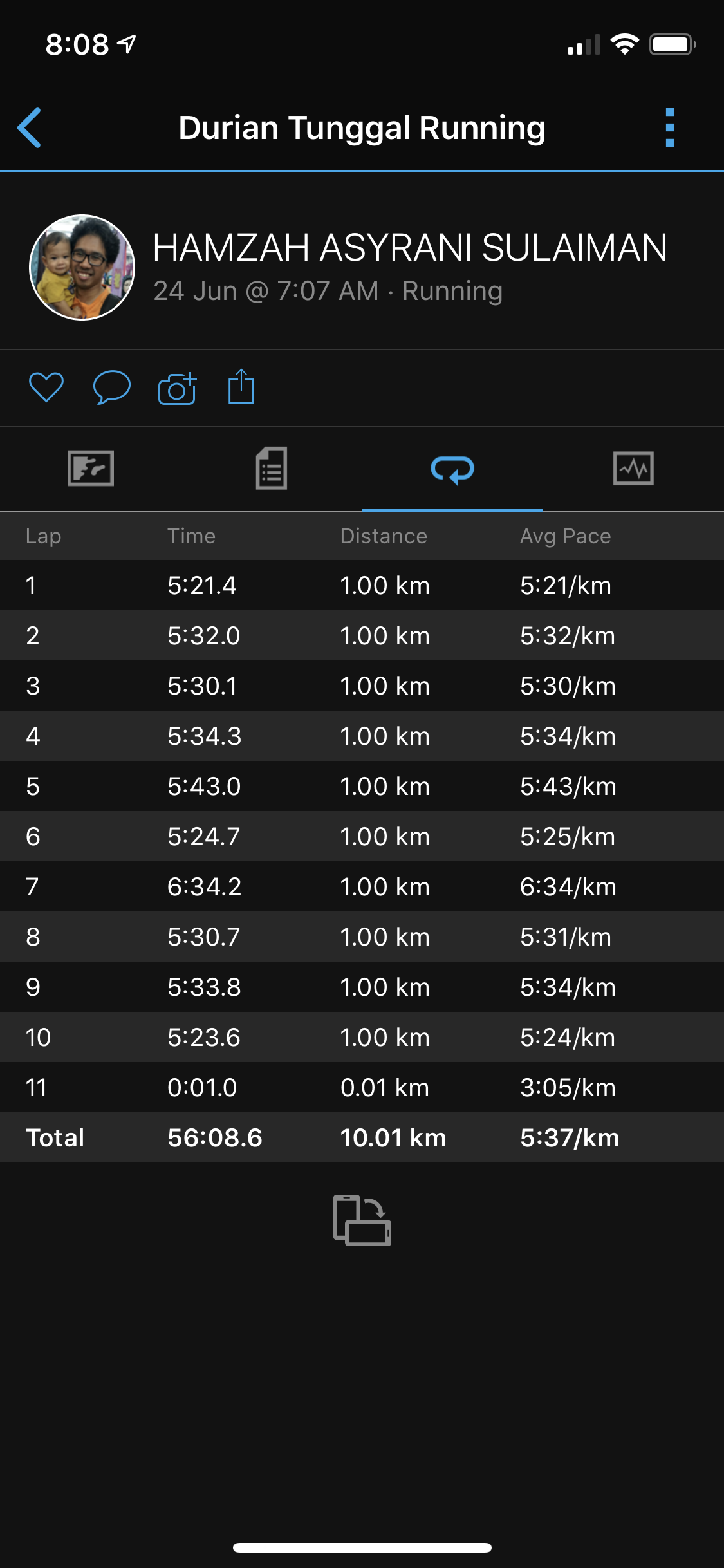The height and width of the screenshot is (1568, 724).
Task: Select lap 7 row with 6:34.2
Action: [362, 886]
